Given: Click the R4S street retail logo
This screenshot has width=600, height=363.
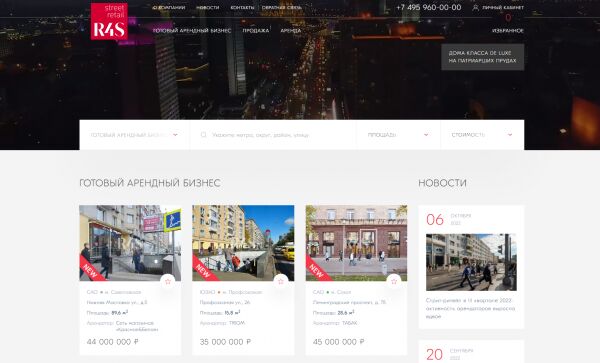Looking at the screenshot, I should click(x=109, y=21).
